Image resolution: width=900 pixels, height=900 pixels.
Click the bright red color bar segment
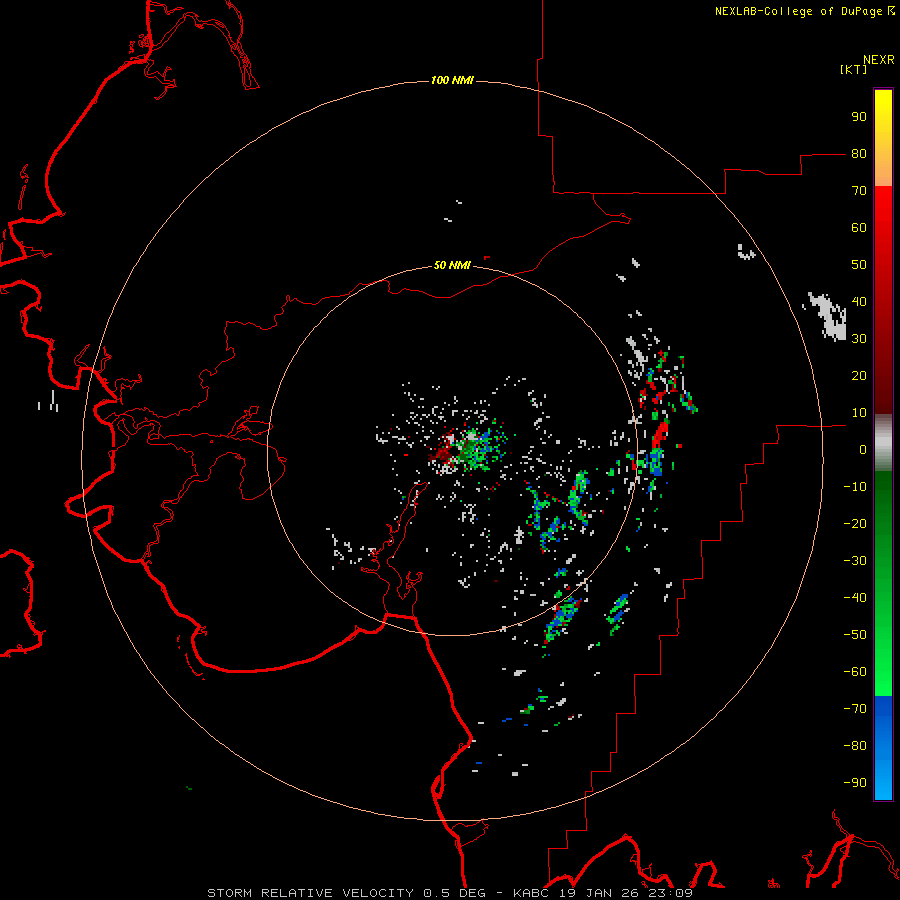[x=883, y=207]
